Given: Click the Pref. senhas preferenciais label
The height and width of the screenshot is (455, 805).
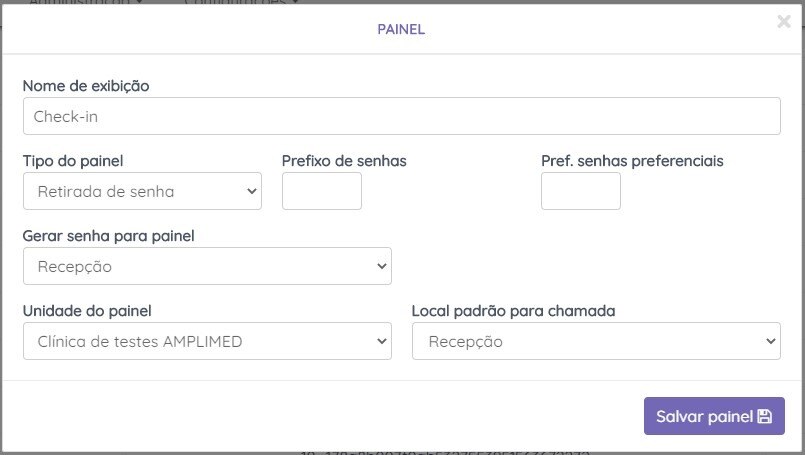Looking at the screenshot, I should [x=632, y=160].
